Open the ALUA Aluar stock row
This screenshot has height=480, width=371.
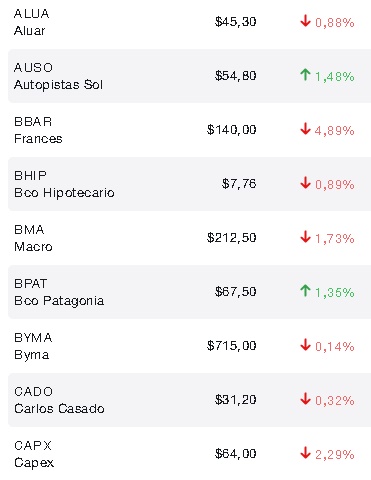click(x=189, y=22)
